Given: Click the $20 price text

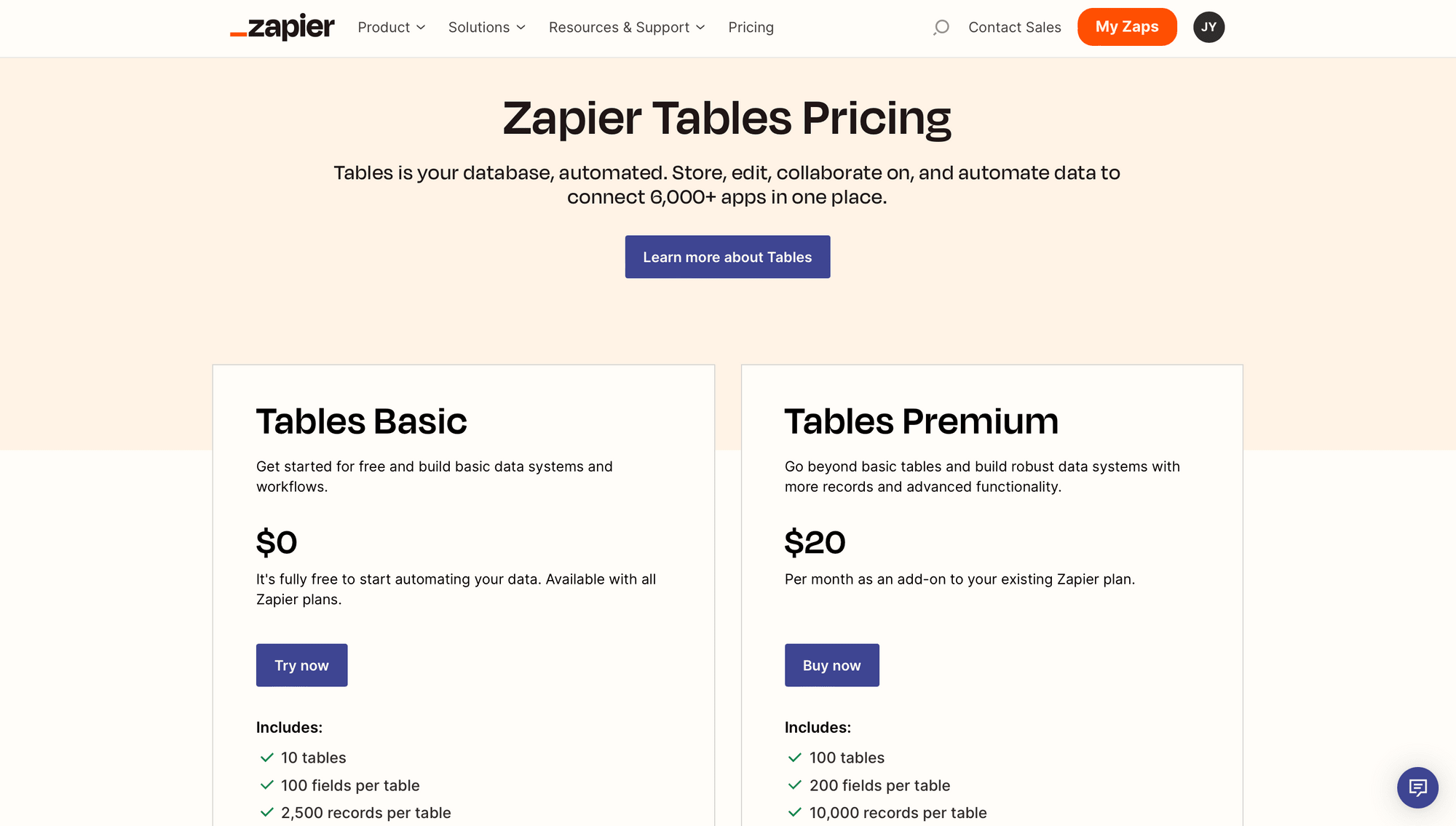Looking at the screenshot, I should tap(815, 541).
